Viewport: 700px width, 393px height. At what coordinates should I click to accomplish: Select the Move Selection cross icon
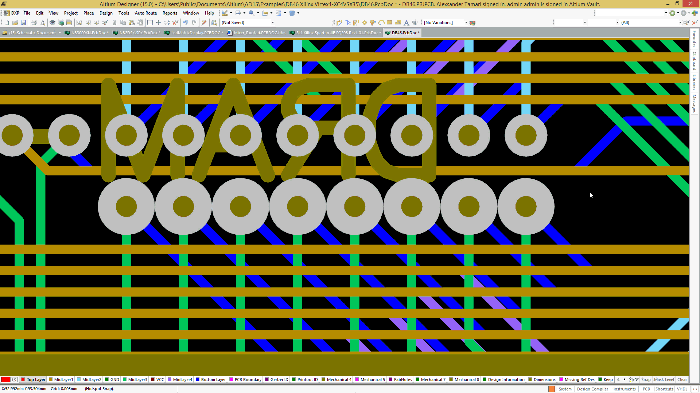tap(158, 22)
